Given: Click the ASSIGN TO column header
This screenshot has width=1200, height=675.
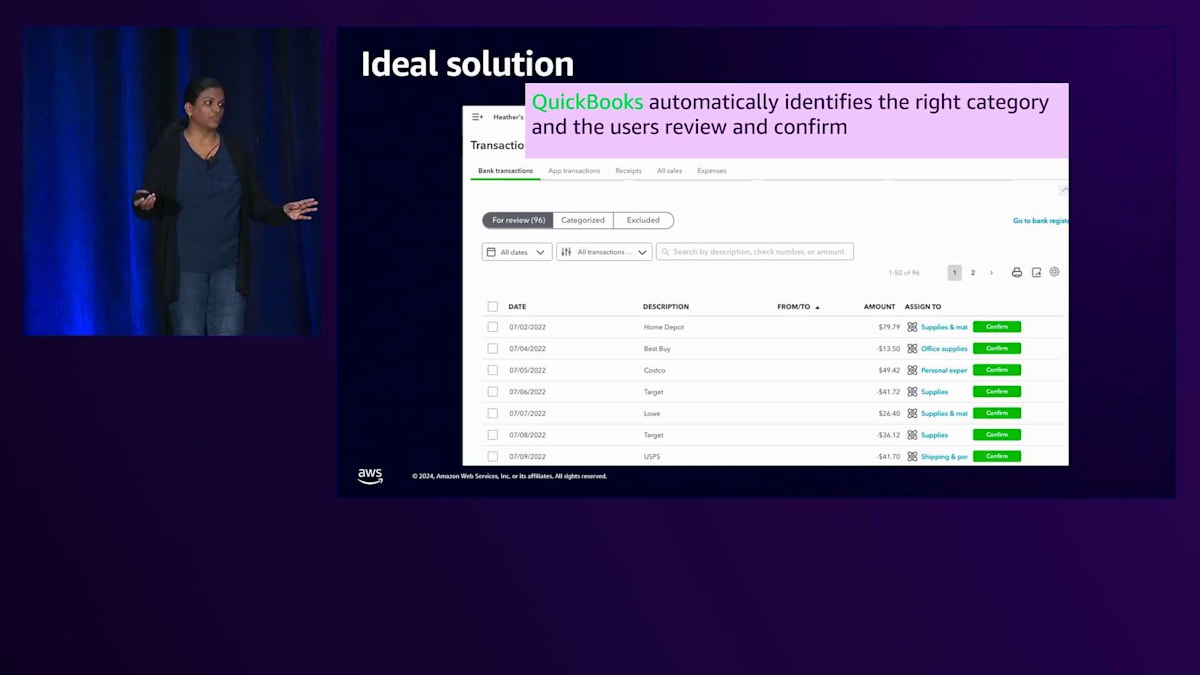Looking at the screenshot, I should 923,307.
